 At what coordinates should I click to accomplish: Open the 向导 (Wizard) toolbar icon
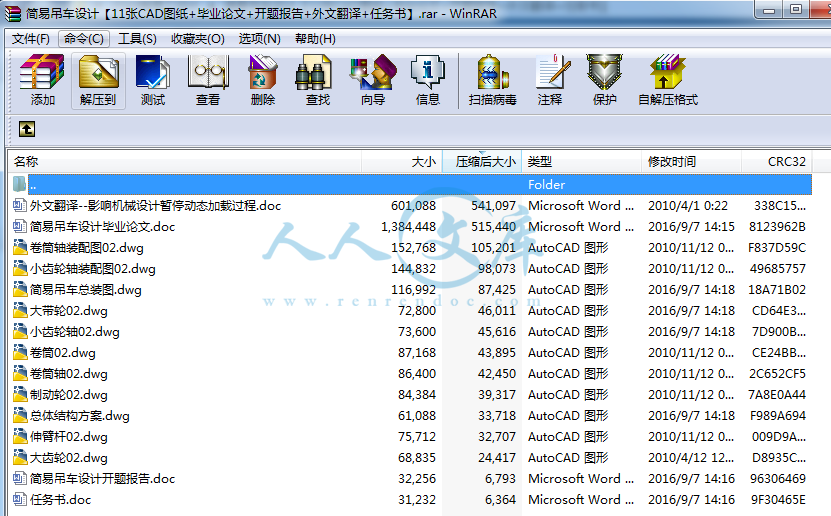coord(373,81)
